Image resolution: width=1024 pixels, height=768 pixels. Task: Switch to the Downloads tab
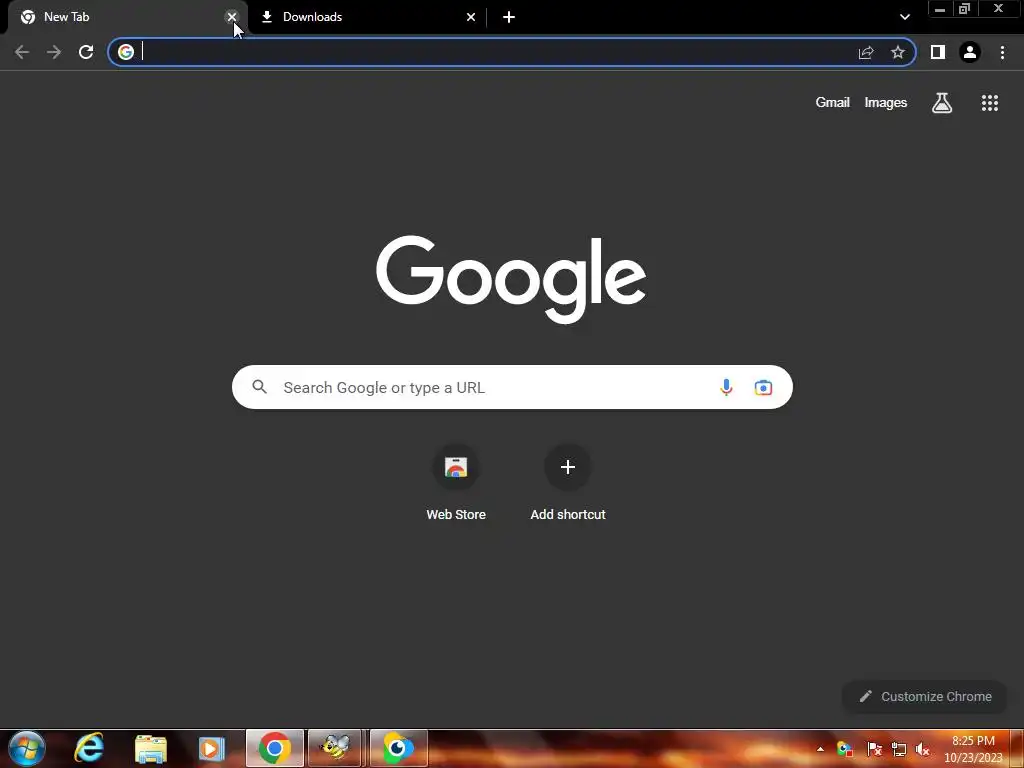(366, 17)
